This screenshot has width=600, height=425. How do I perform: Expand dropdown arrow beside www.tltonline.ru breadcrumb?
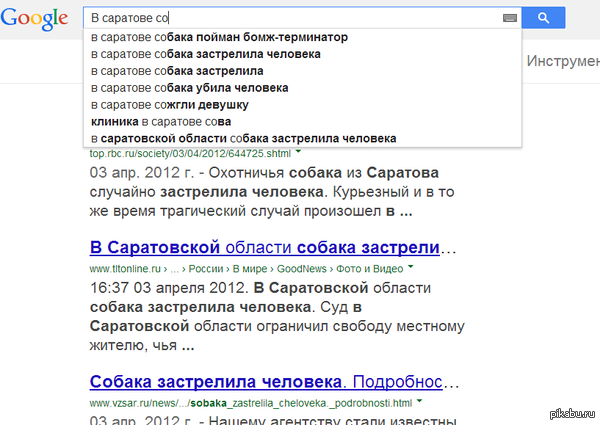click(x=411, y=267)
